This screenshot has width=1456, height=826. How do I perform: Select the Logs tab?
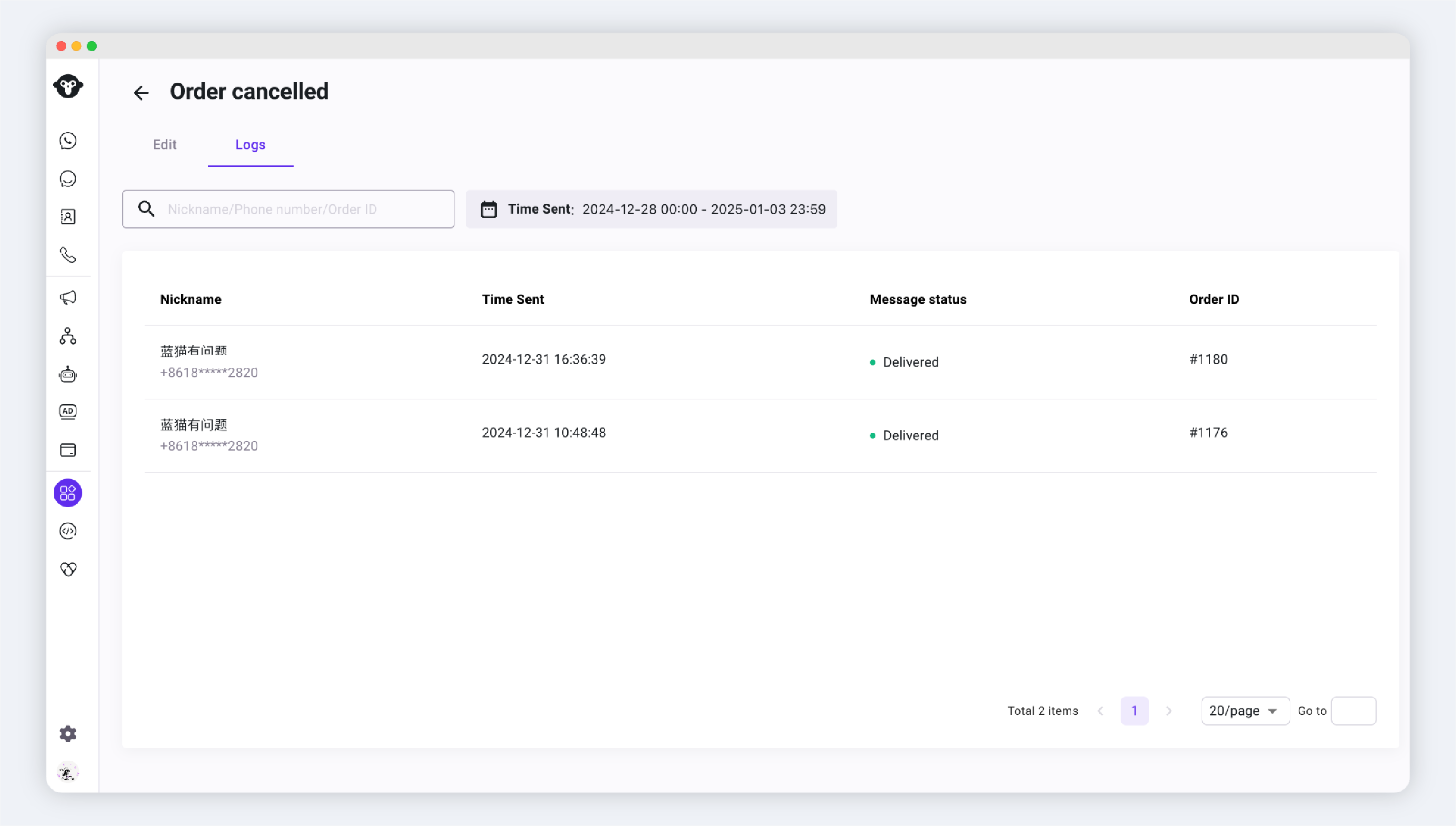tap(250, 145)
